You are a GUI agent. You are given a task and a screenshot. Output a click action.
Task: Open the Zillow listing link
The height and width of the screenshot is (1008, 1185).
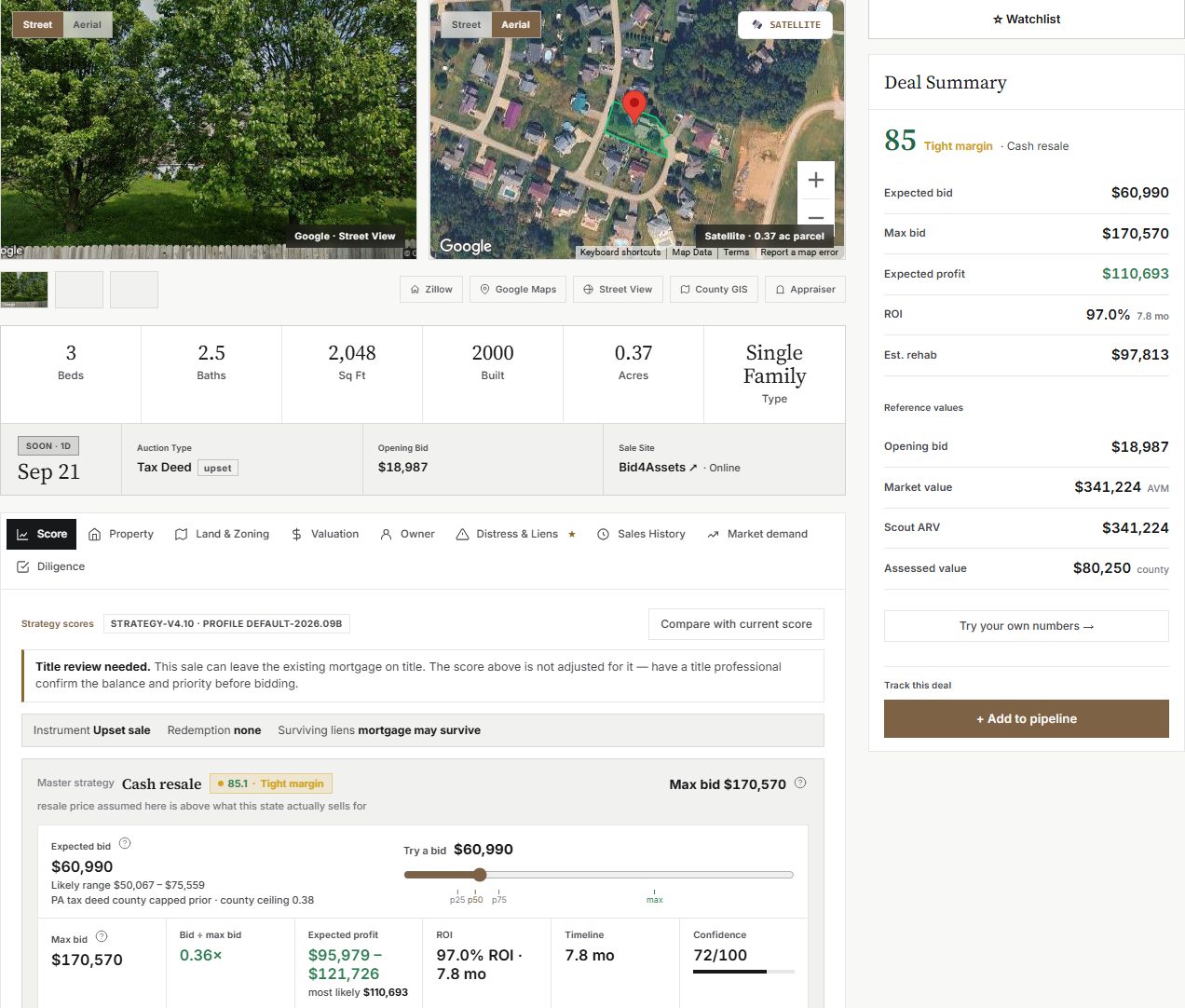[x=431, y=289]
